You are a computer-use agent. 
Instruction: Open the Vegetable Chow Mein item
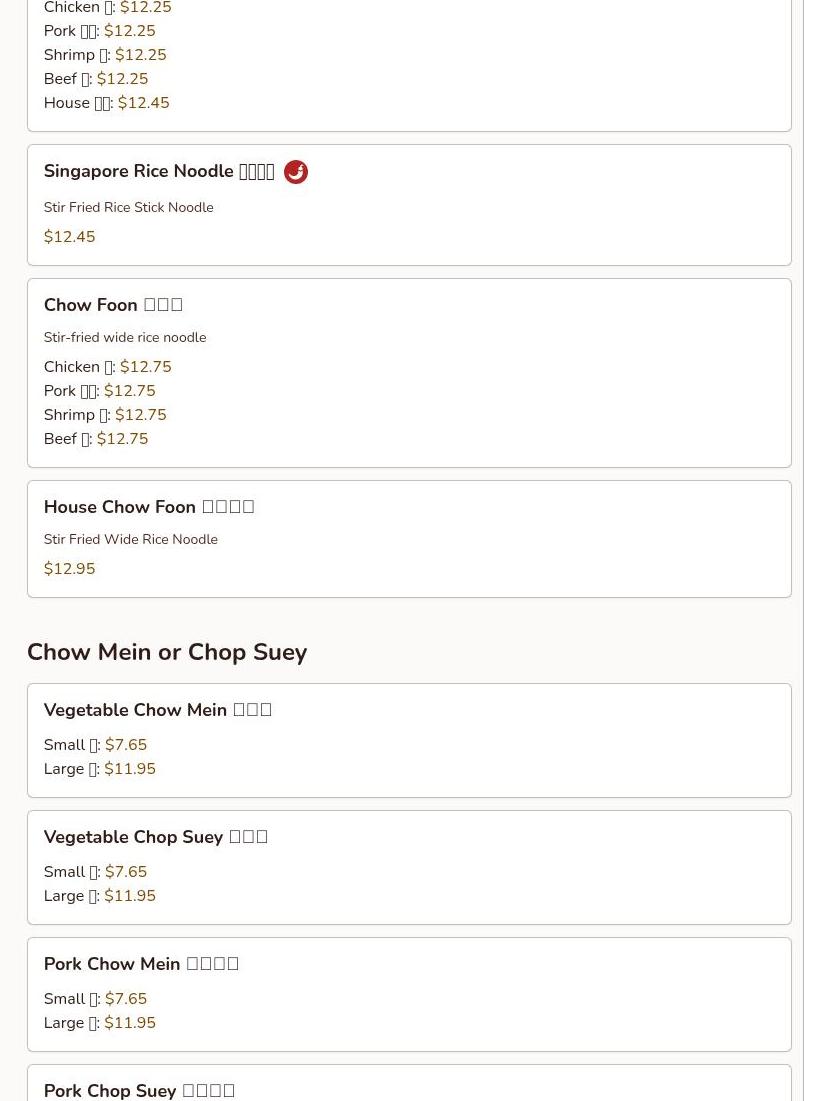pos(157,710)
